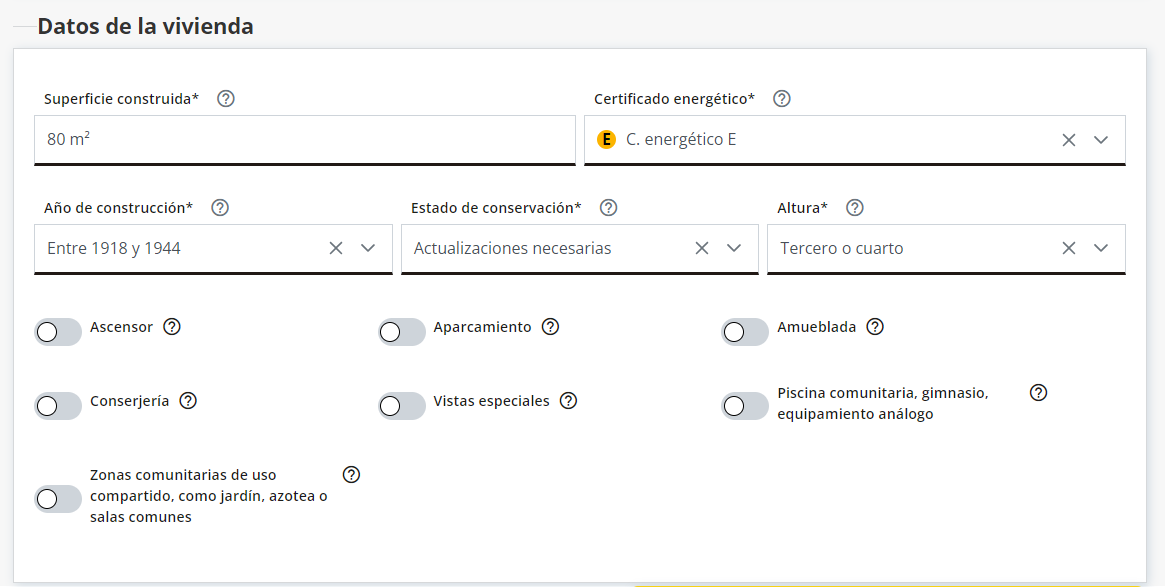Expand the Certificado energético dropdown arrow
This screenshot has width=1165, height=587.
1101,140
